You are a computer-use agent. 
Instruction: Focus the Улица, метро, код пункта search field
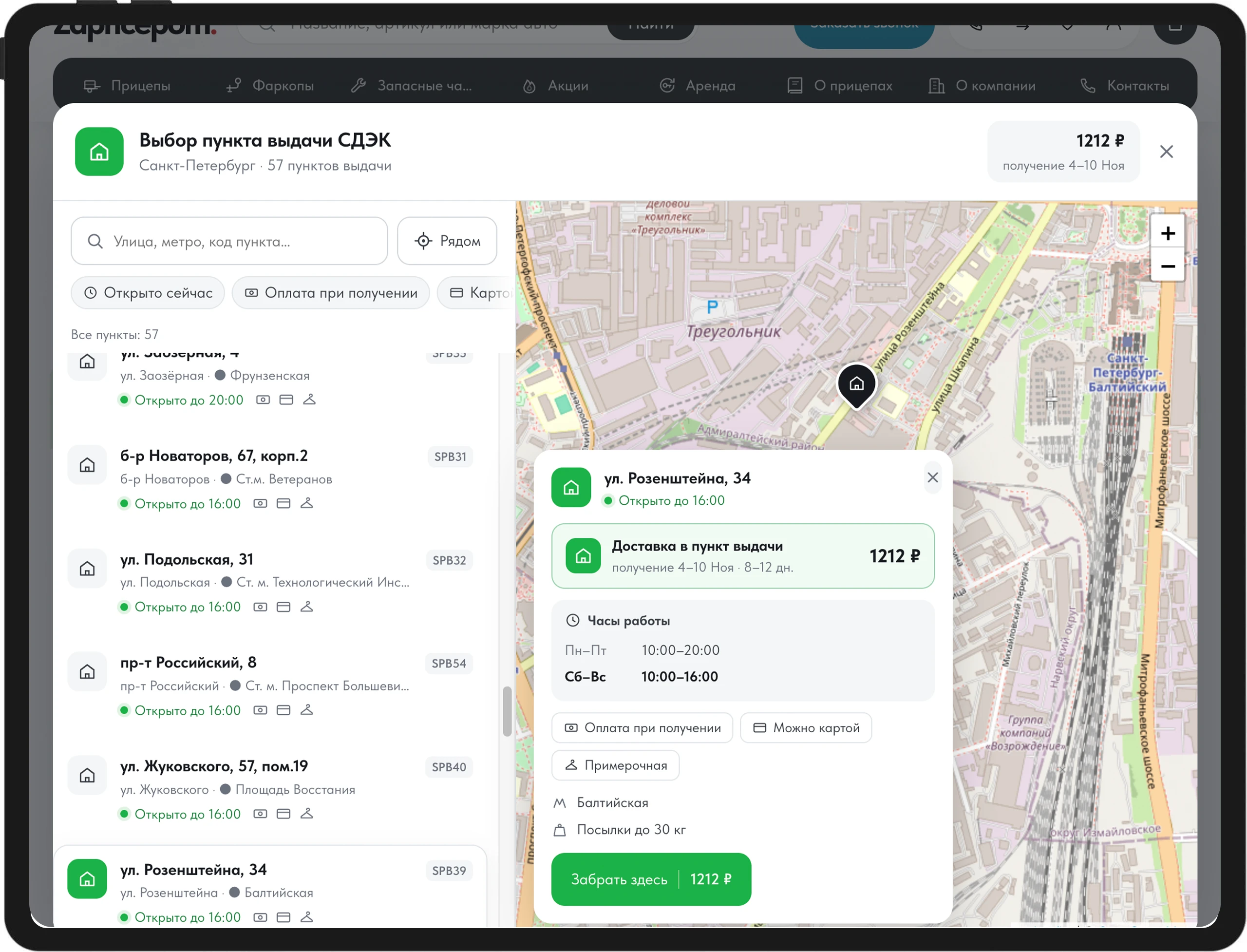pyautogui.click(x=229, y=241)
